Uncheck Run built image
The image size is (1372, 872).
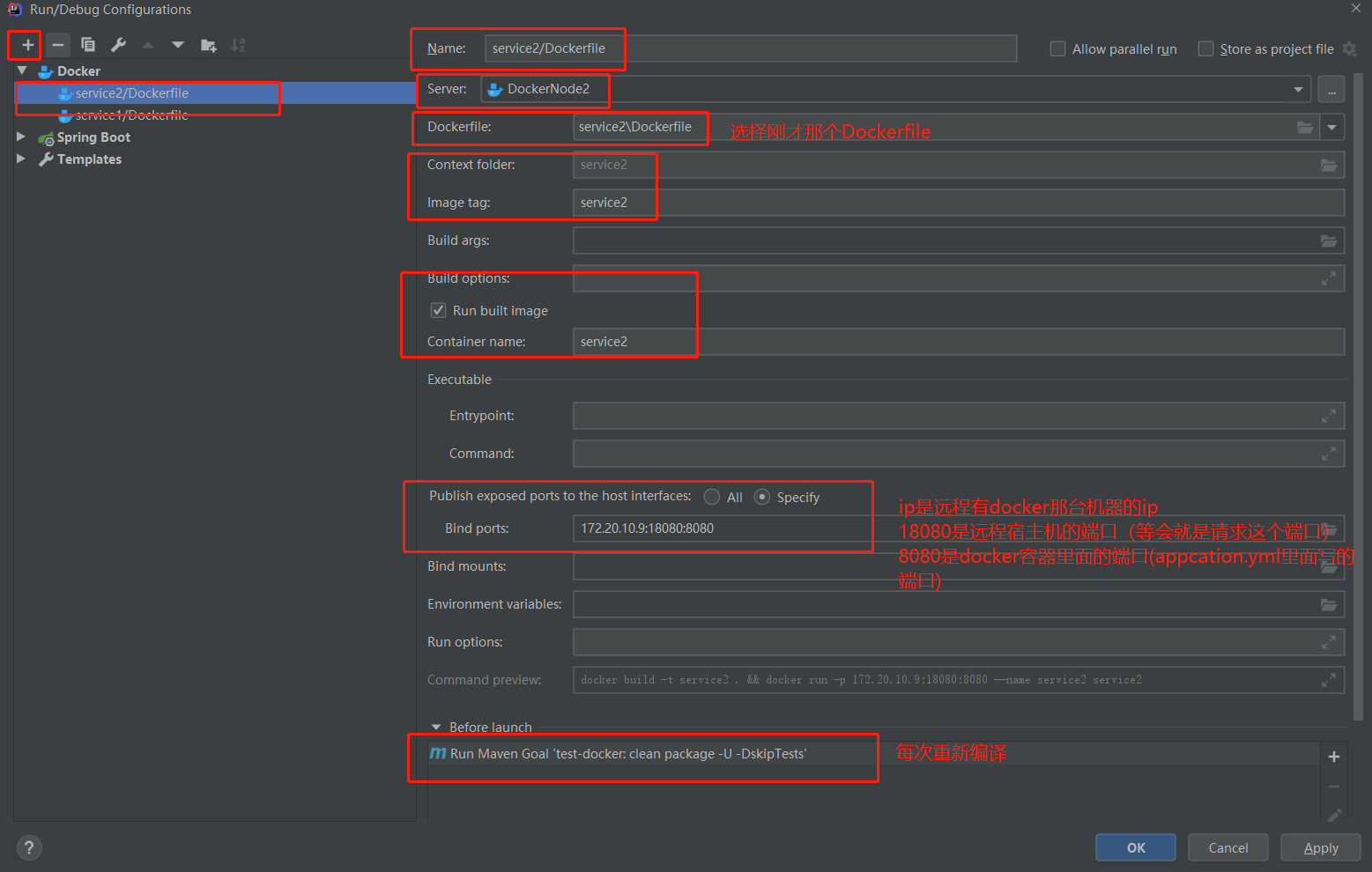click(438, 310)
